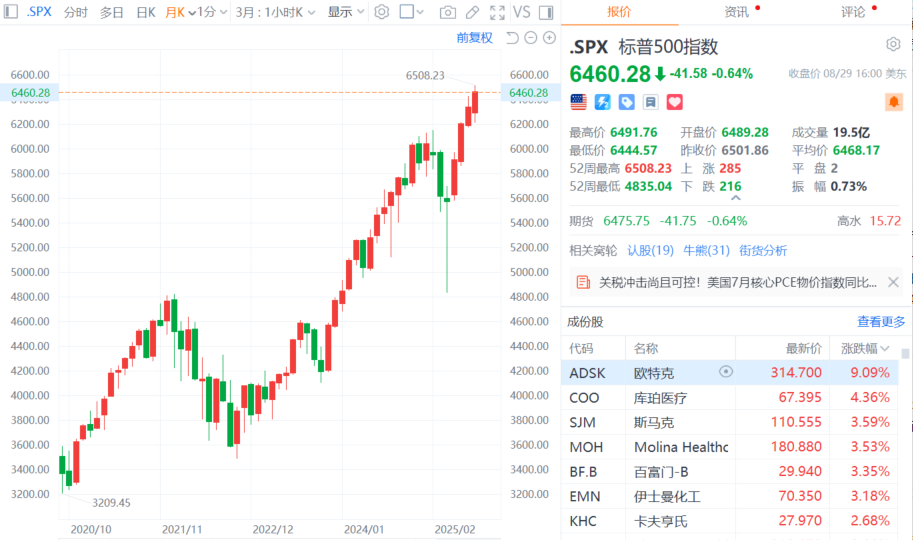Viewport: 913px width, 540px height.
Task: Click the 高水 15.72 premium value
Action: click(x=885, y=221)
